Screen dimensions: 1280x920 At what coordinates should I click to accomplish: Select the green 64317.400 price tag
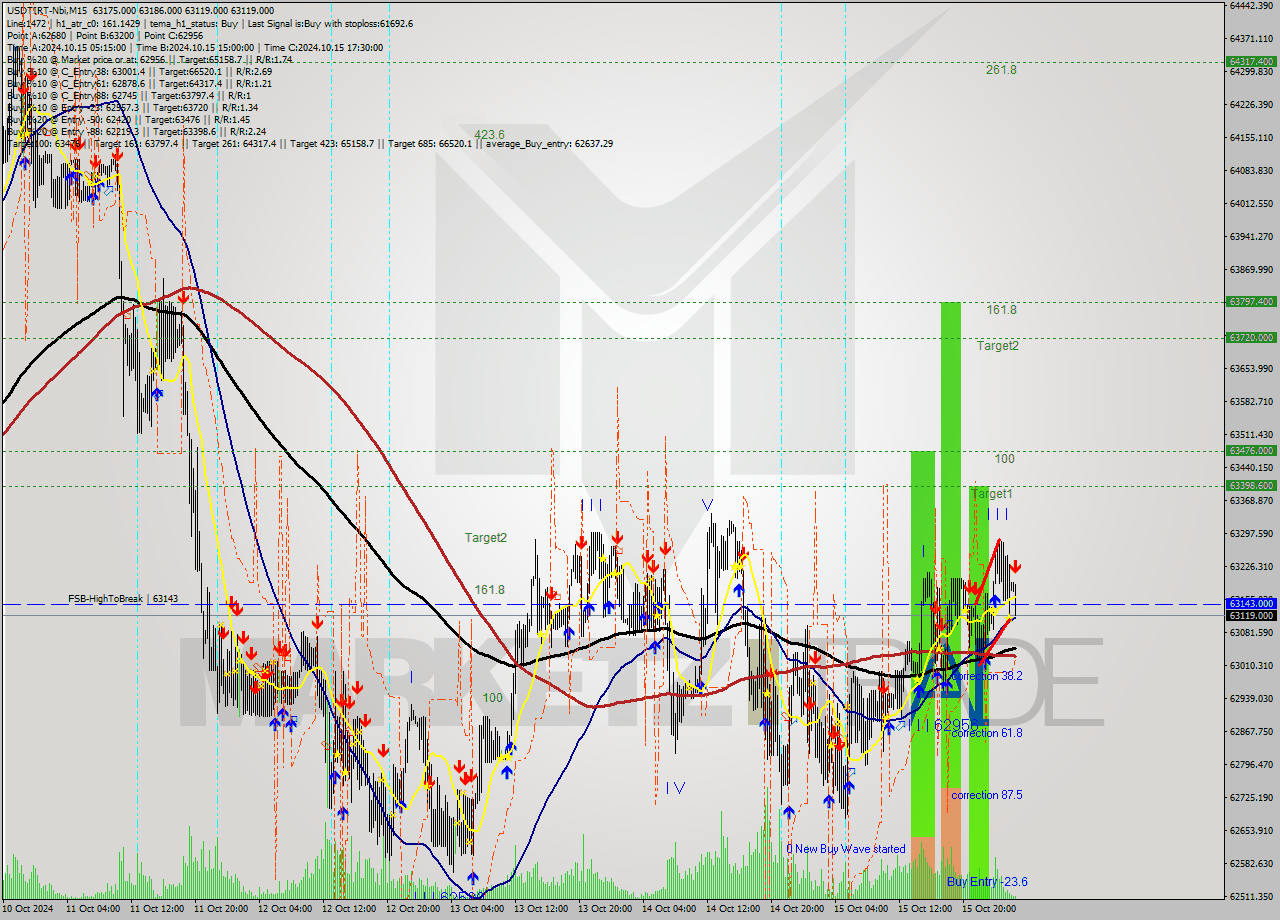click(1250, 62)
